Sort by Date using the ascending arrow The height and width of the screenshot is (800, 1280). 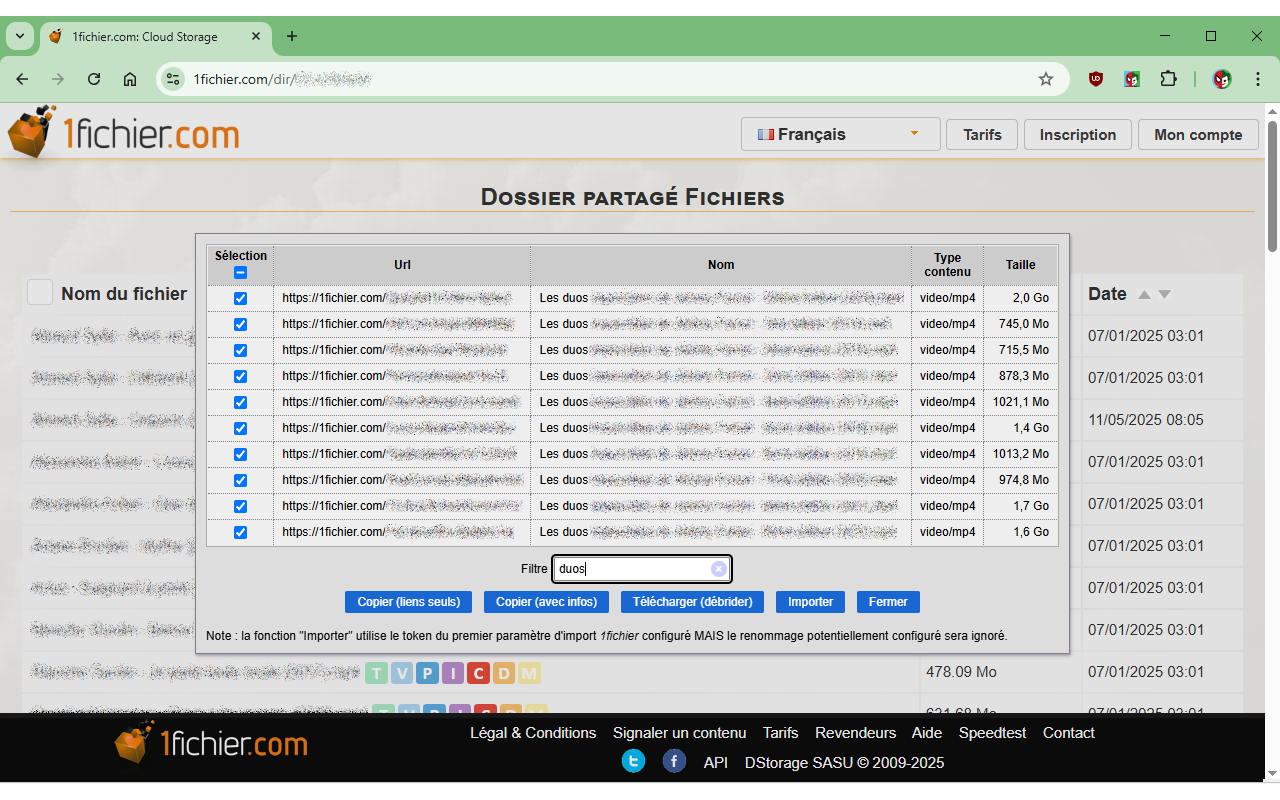[x=1146, y=293]
